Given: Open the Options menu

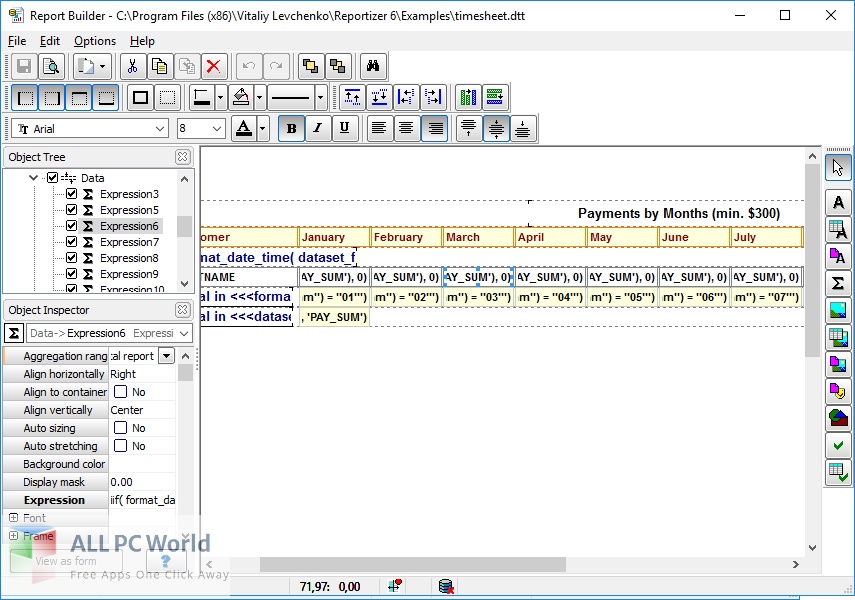Looking at the screenshot, I should pos(95,41).
